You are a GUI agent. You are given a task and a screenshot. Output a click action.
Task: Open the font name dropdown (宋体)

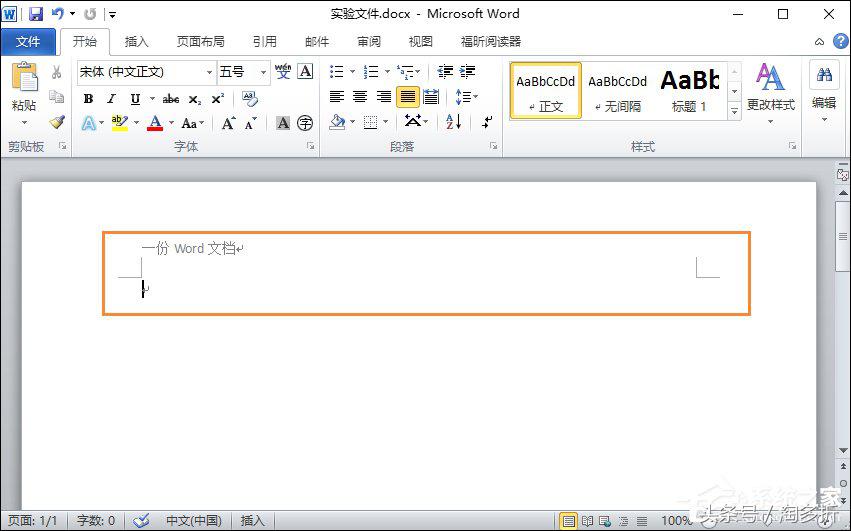click(x=209, y=72)
